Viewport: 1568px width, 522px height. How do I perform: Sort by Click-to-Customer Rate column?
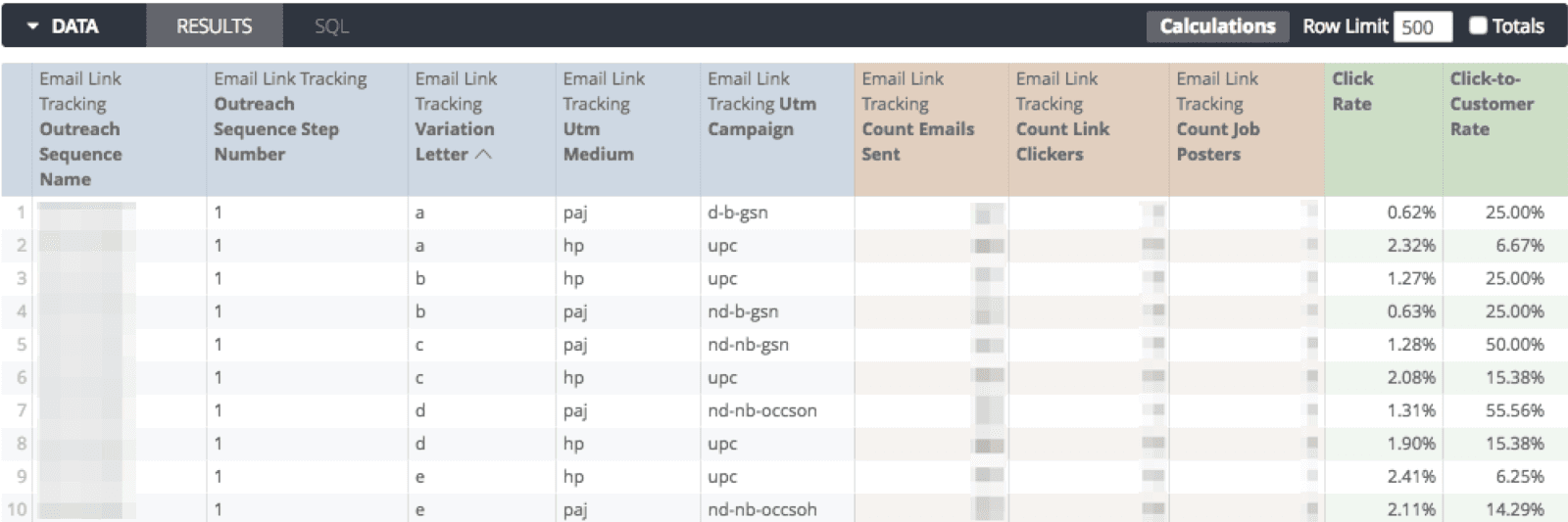[x=1492, y=104]
